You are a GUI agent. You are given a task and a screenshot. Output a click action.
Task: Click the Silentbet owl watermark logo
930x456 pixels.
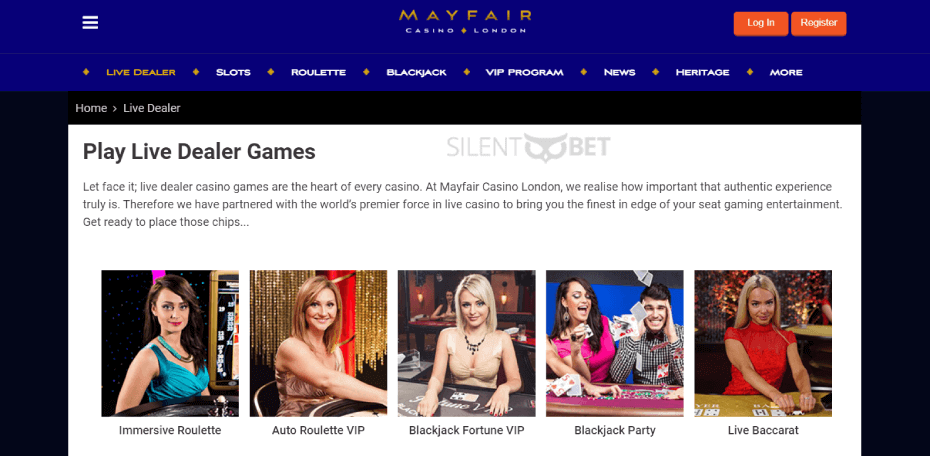click(528, 147)
